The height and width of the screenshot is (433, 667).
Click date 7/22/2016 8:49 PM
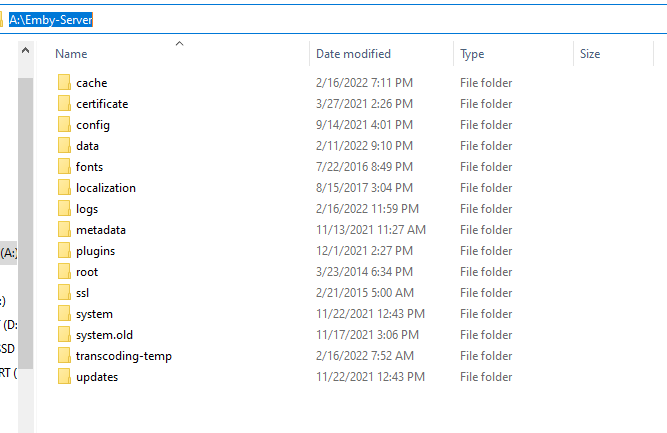[364, 167]
